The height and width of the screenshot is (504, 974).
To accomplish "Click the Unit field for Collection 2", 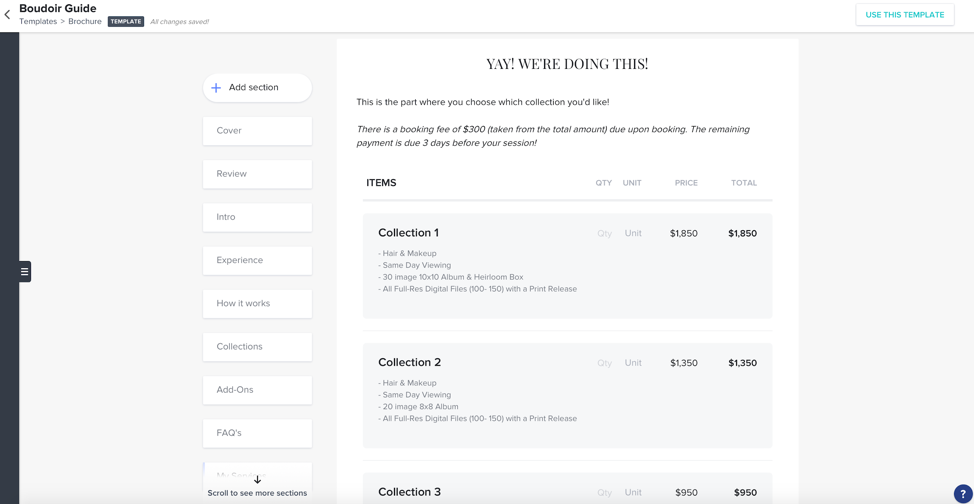I will [633, 363].
